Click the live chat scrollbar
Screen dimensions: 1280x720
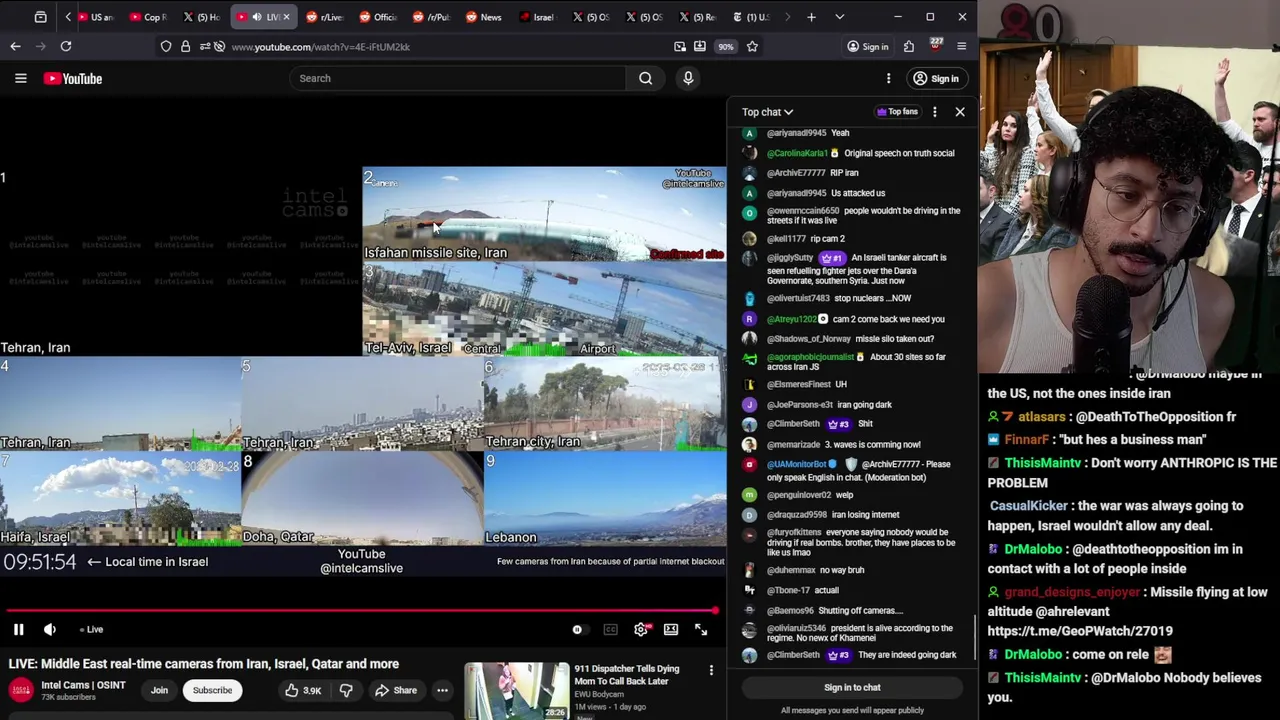[976, 635]
